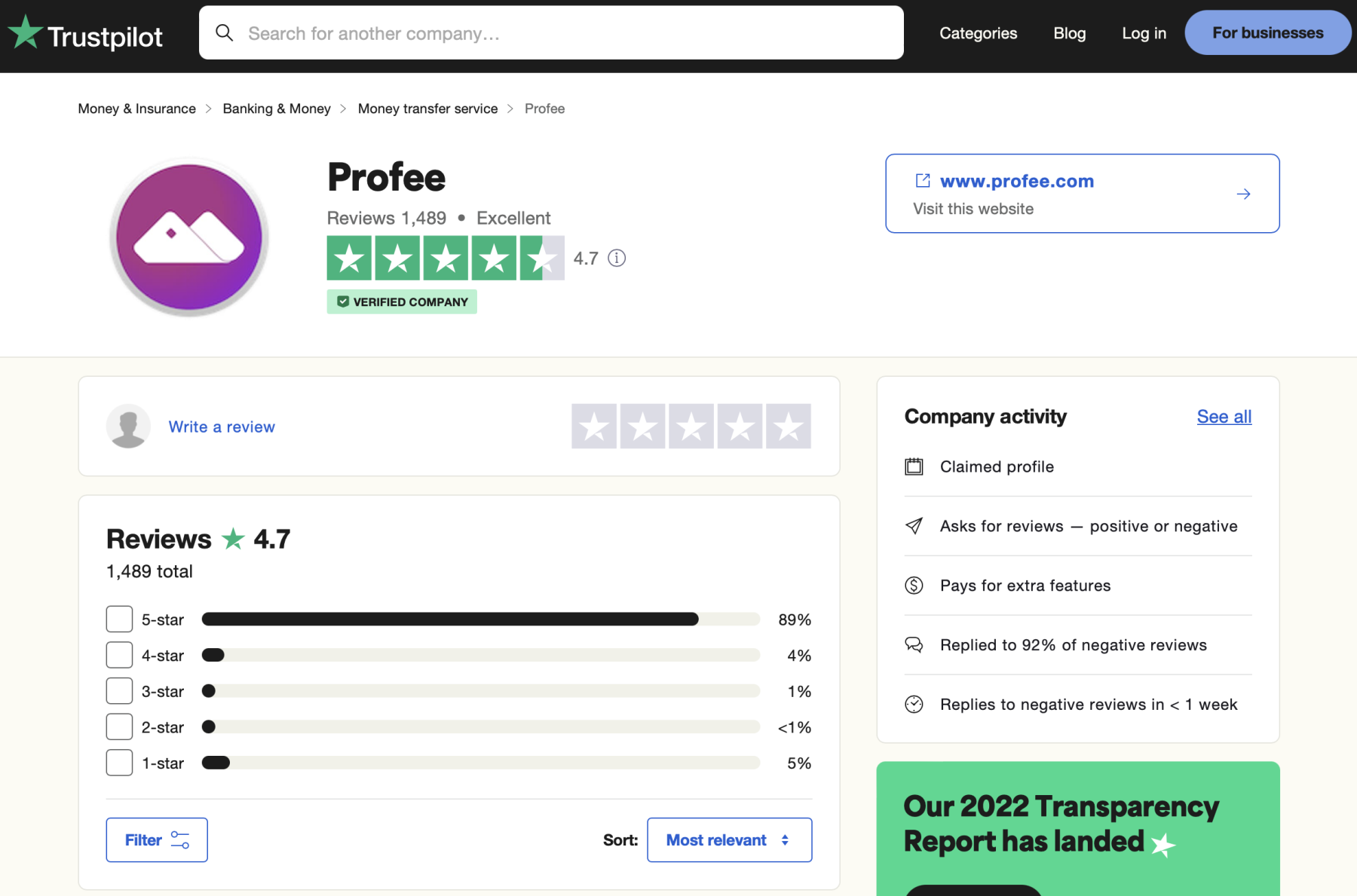This screenshot has height=896, width=1357.
Task: Click the search for another company field
Action: 551,32
